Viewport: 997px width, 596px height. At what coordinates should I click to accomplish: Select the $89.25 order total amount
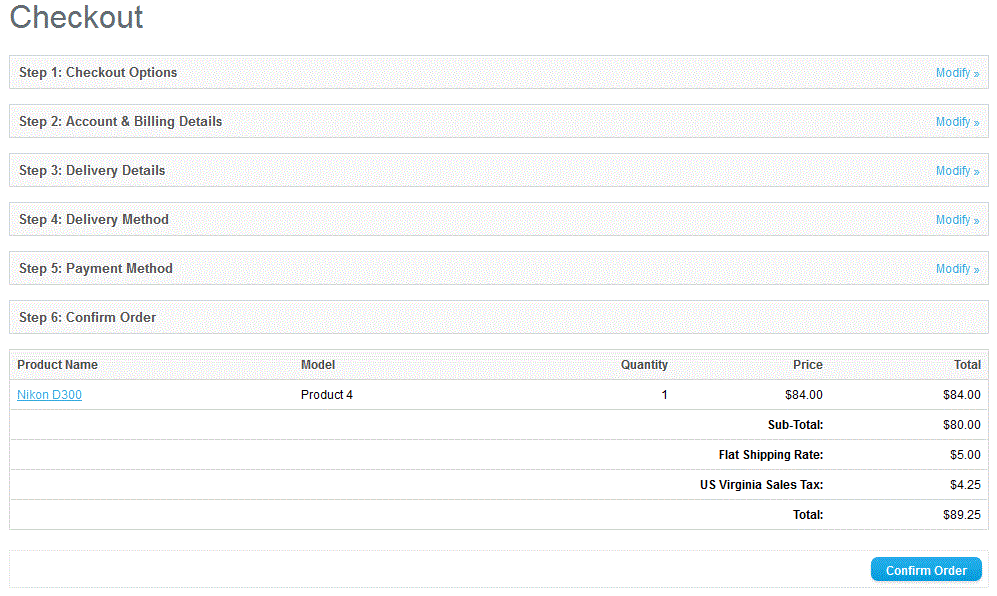pyautogui.click(x=961, y=515)
